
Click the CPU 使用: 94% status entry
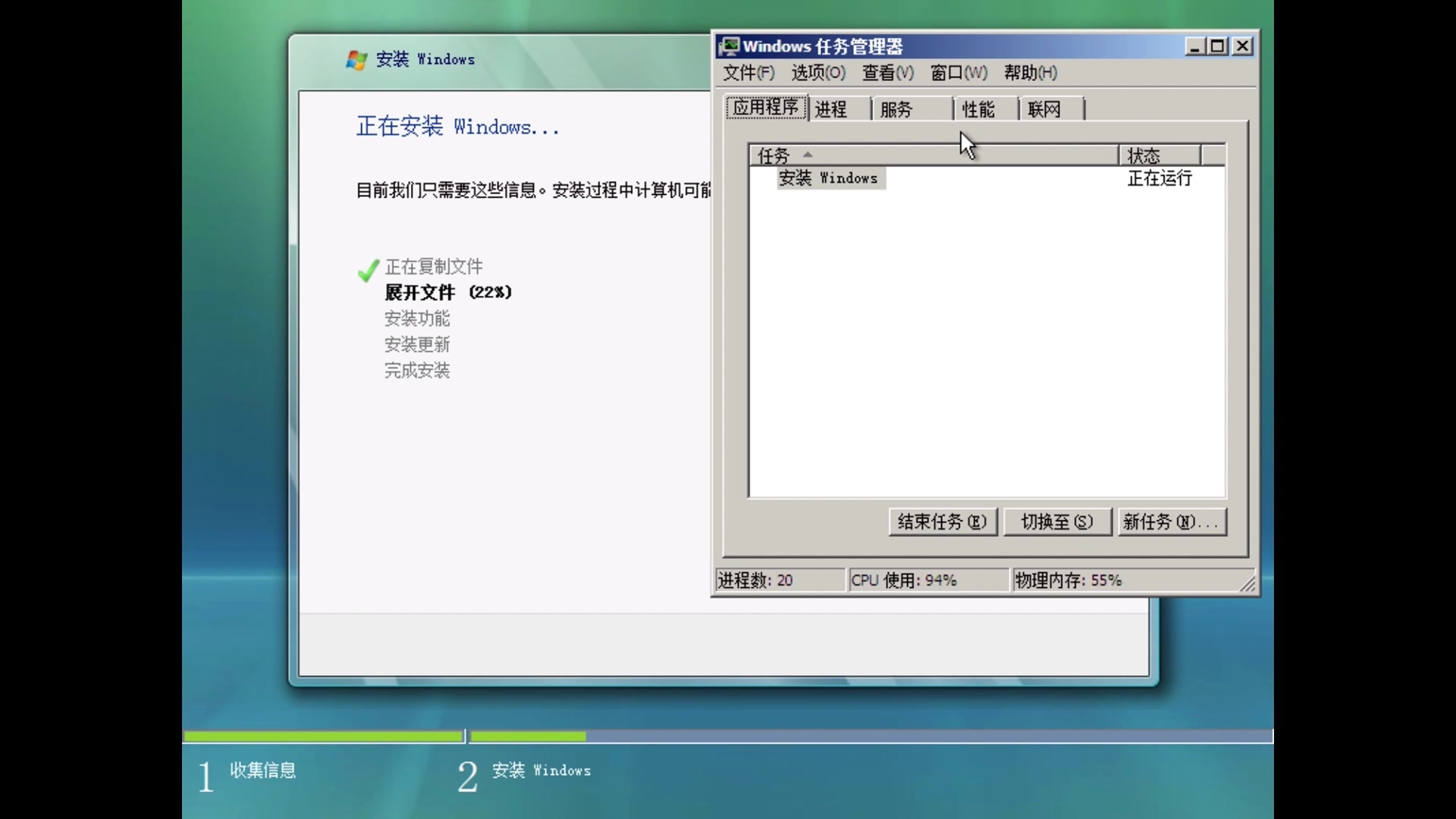click(928, 580)
